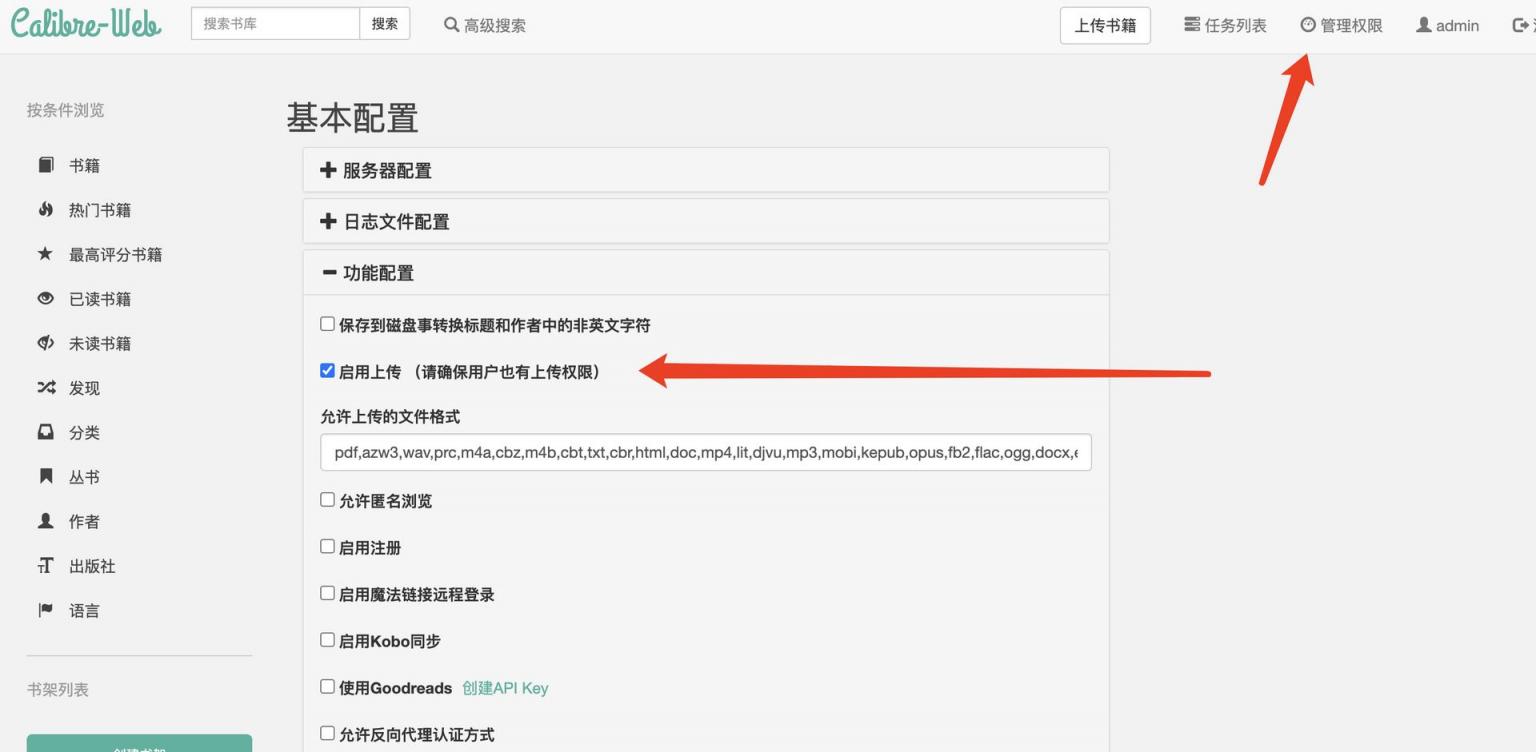Open 任务列表 in the top navigation
The image size is (1536, 752).
point(1225,25)
